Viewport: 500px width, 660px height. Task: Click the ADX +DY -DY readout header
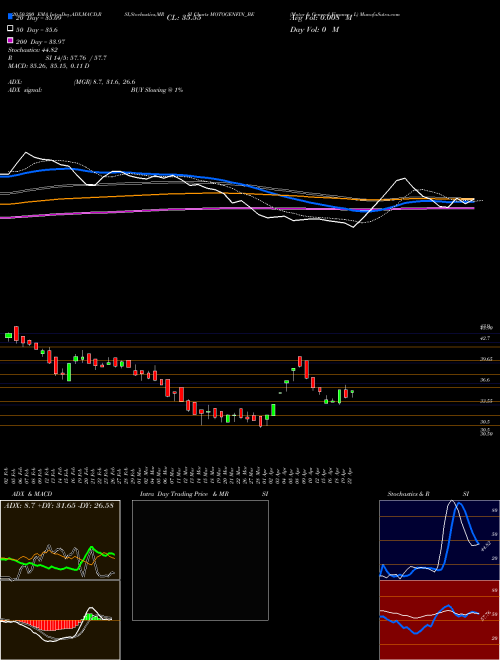click(59, 505)
